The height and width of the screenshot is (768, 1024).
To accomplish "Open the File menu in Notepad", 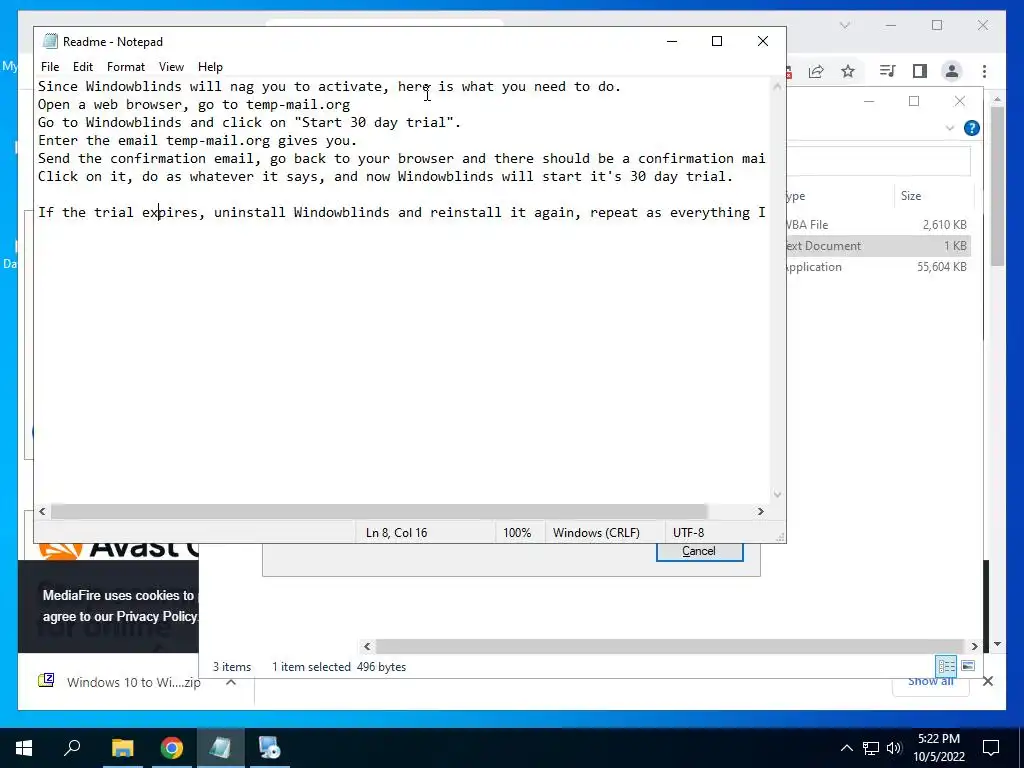I will 50,67.
